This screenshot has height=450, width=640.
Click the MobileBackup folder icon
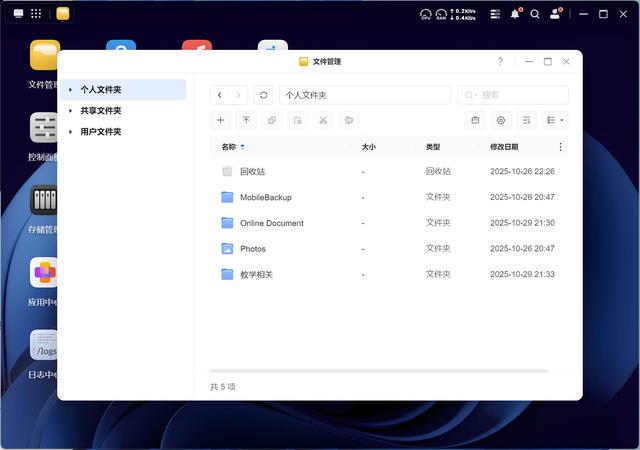(227, 197)
